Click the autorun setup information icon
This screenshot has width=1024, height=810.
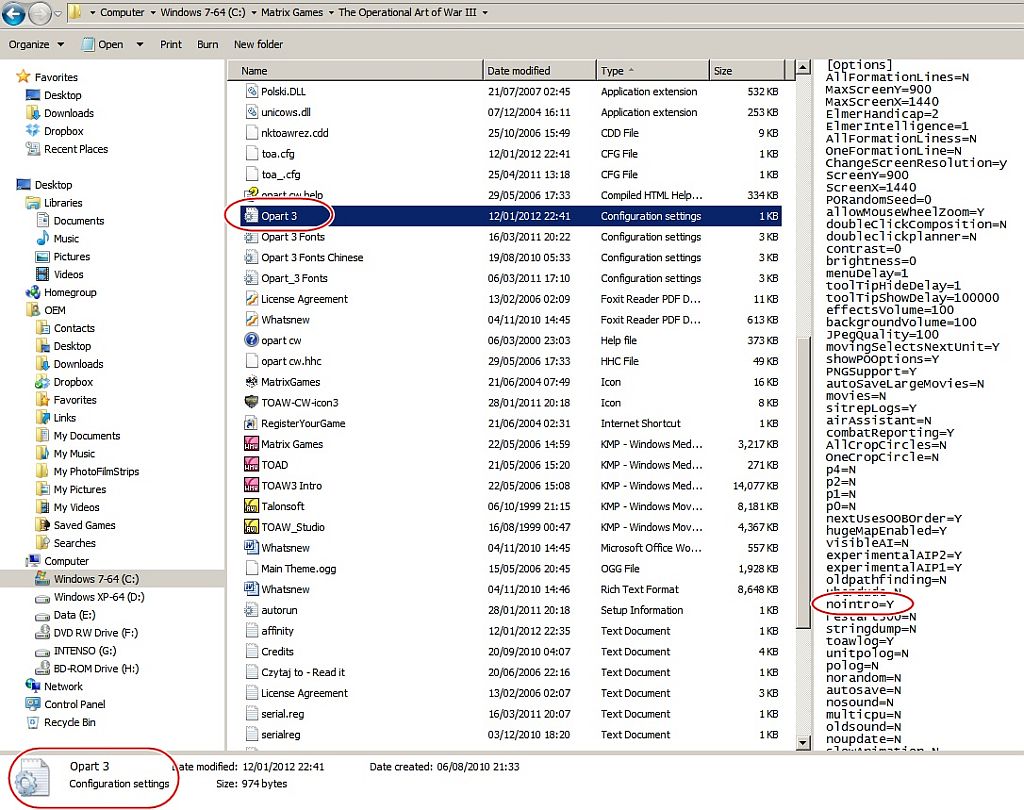click(x=251, y=610)
